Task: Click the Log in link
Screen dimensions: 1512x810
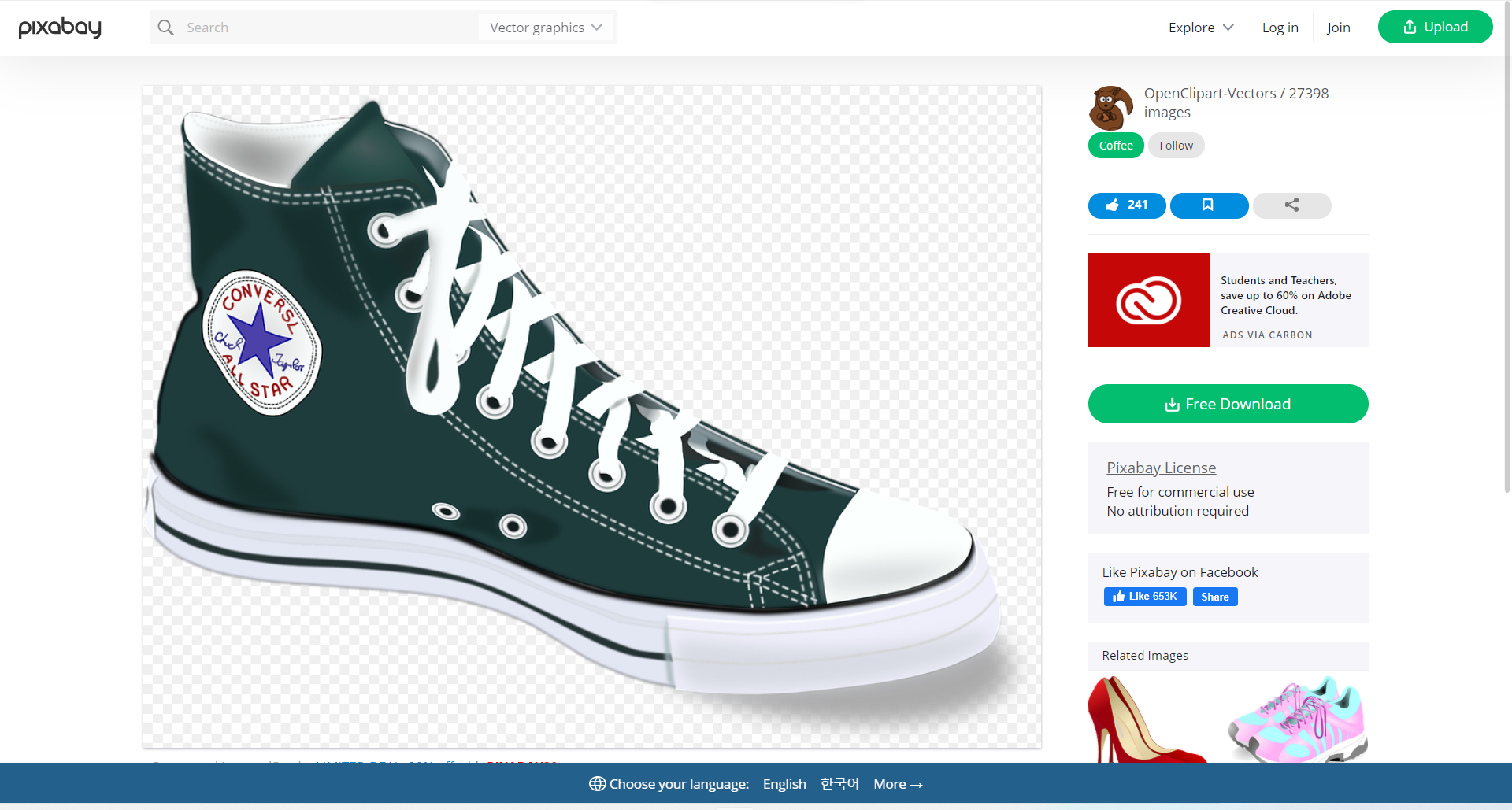Action: click(x=1280, y=28)
